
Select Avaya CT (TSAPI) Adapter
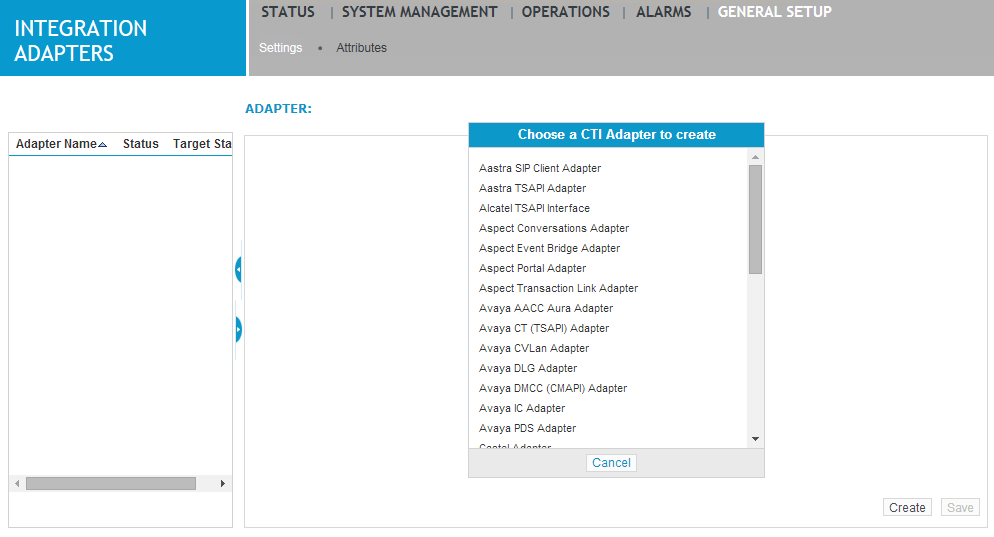544,328
